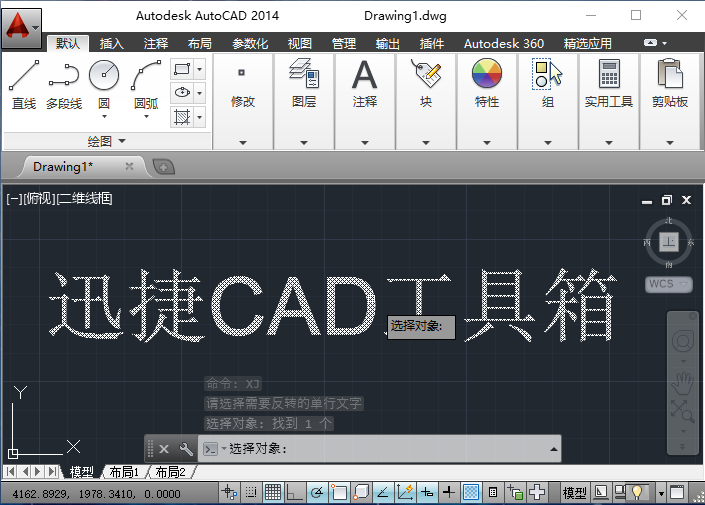Open the Clipboard (剪贴板) panel

[670, 101]
